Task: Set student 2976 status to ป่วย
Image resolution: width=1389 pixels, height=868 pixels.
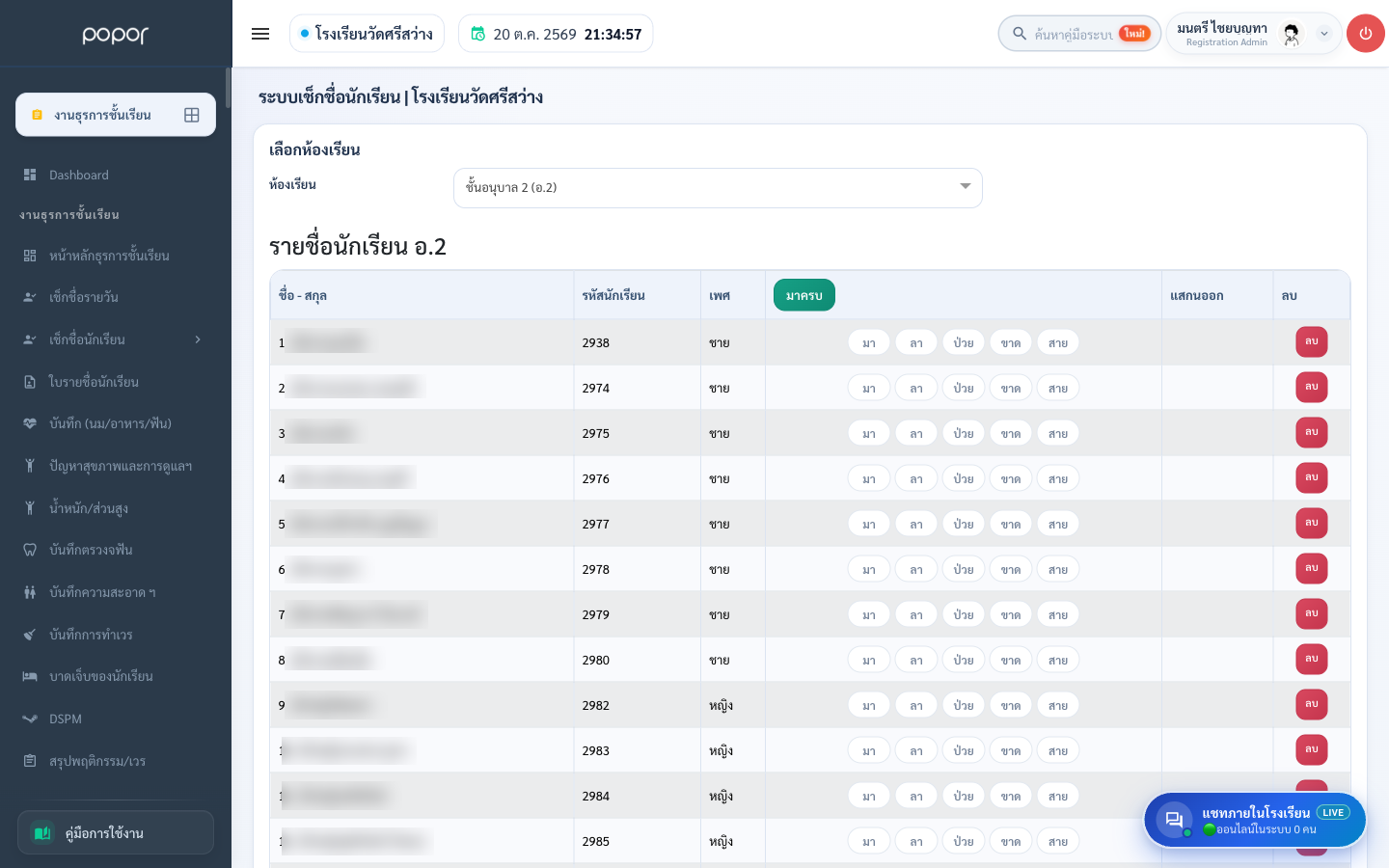Action: (964, 478)
